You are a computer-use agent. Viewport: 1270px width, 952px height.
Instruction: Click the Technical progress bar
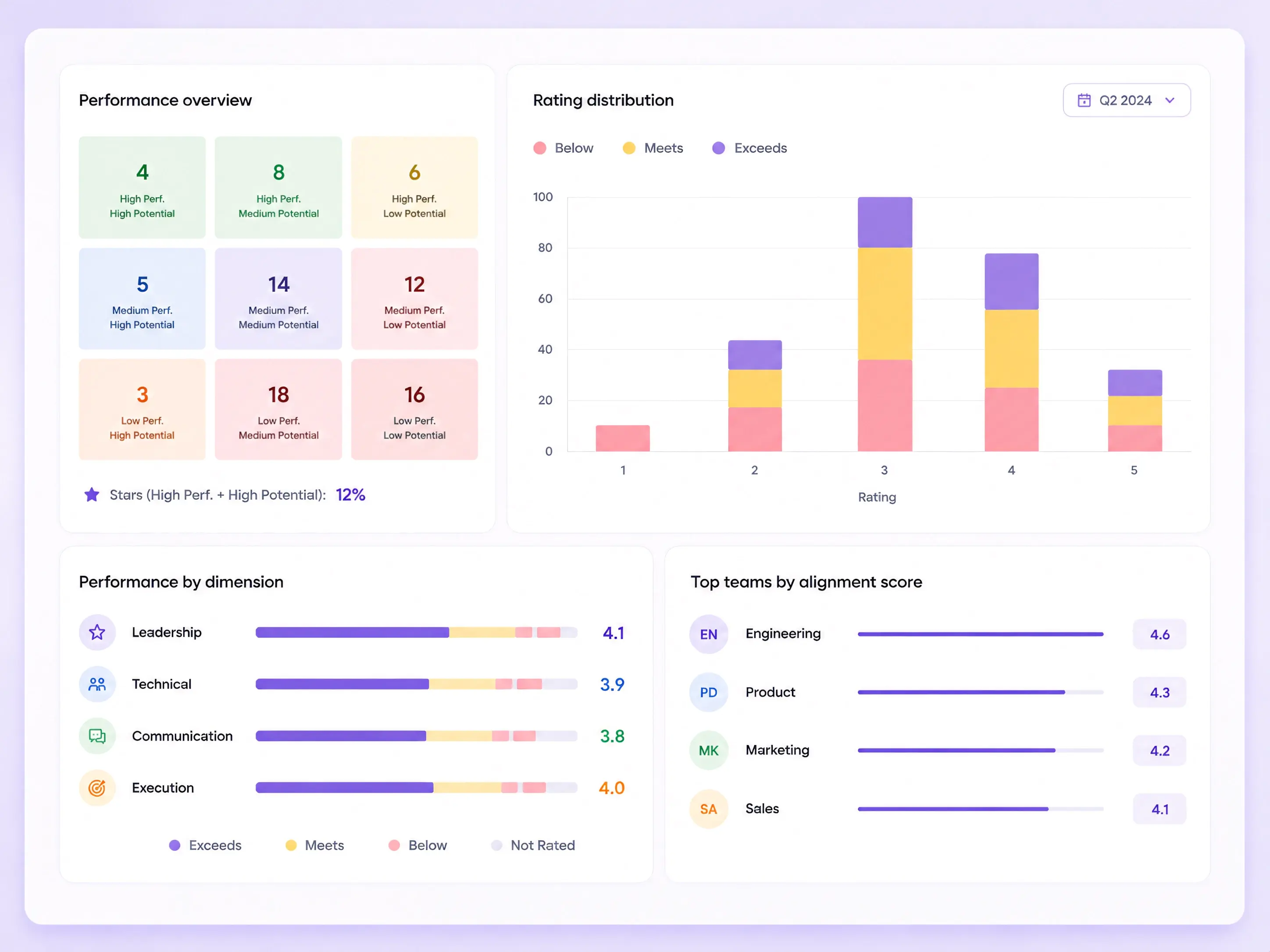point(416,684)
